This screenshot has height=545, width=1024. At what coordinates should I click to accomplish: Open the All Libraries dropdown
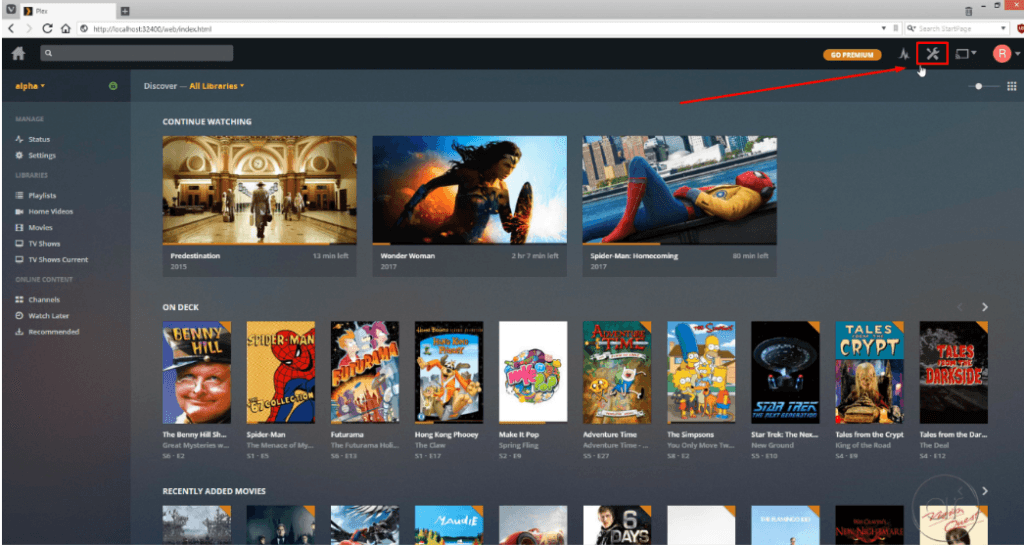click(217, 86)
